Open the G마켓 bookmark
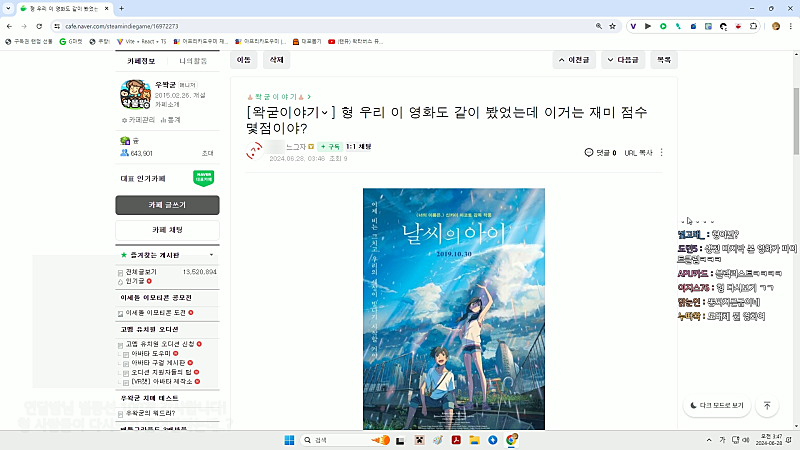The width and height of the screenshot is (800, 450). [x=71, y=41]
